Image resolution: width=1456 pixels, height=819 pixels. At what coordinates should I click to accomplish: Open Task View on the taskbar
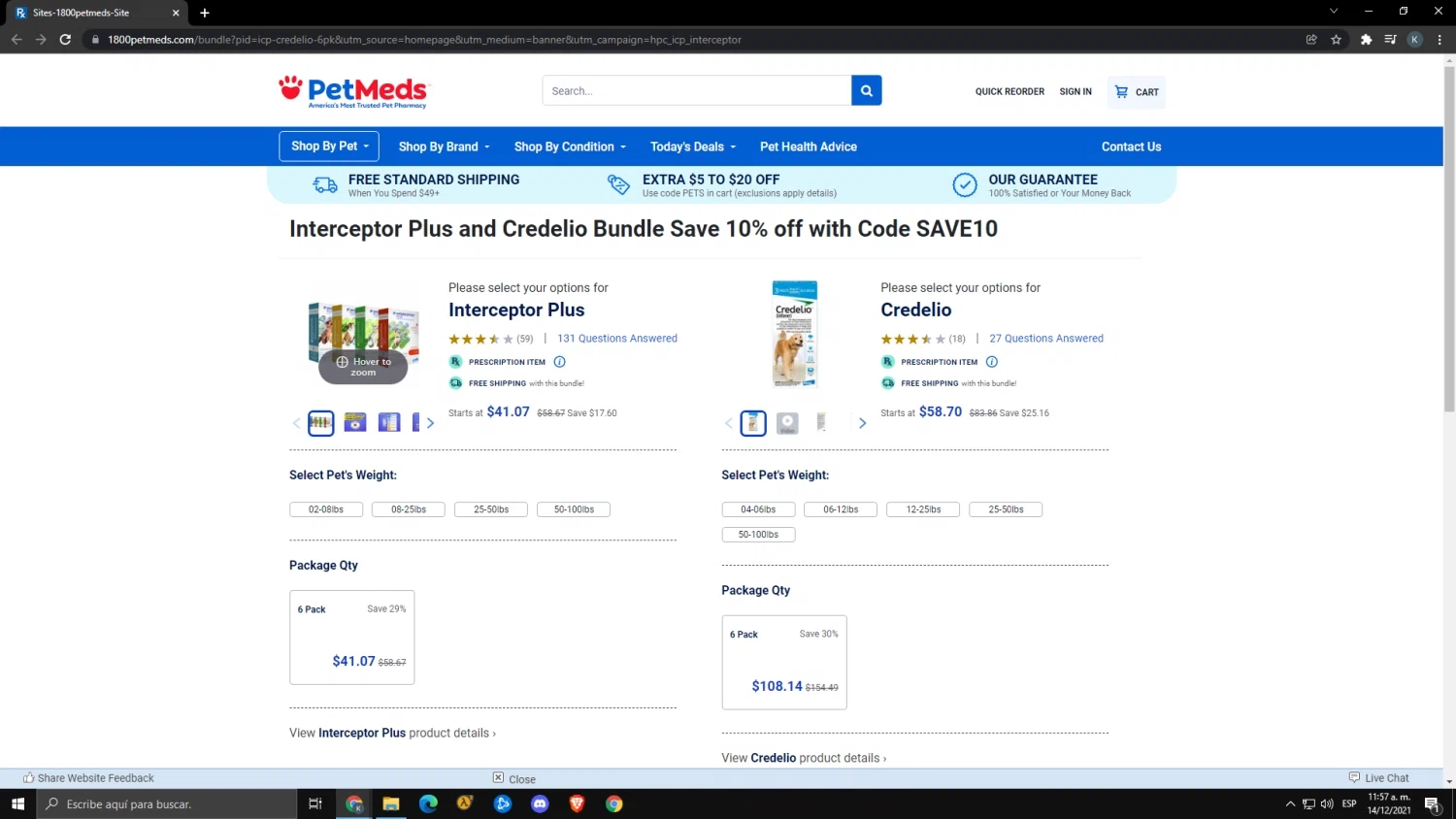pos(314,803)
